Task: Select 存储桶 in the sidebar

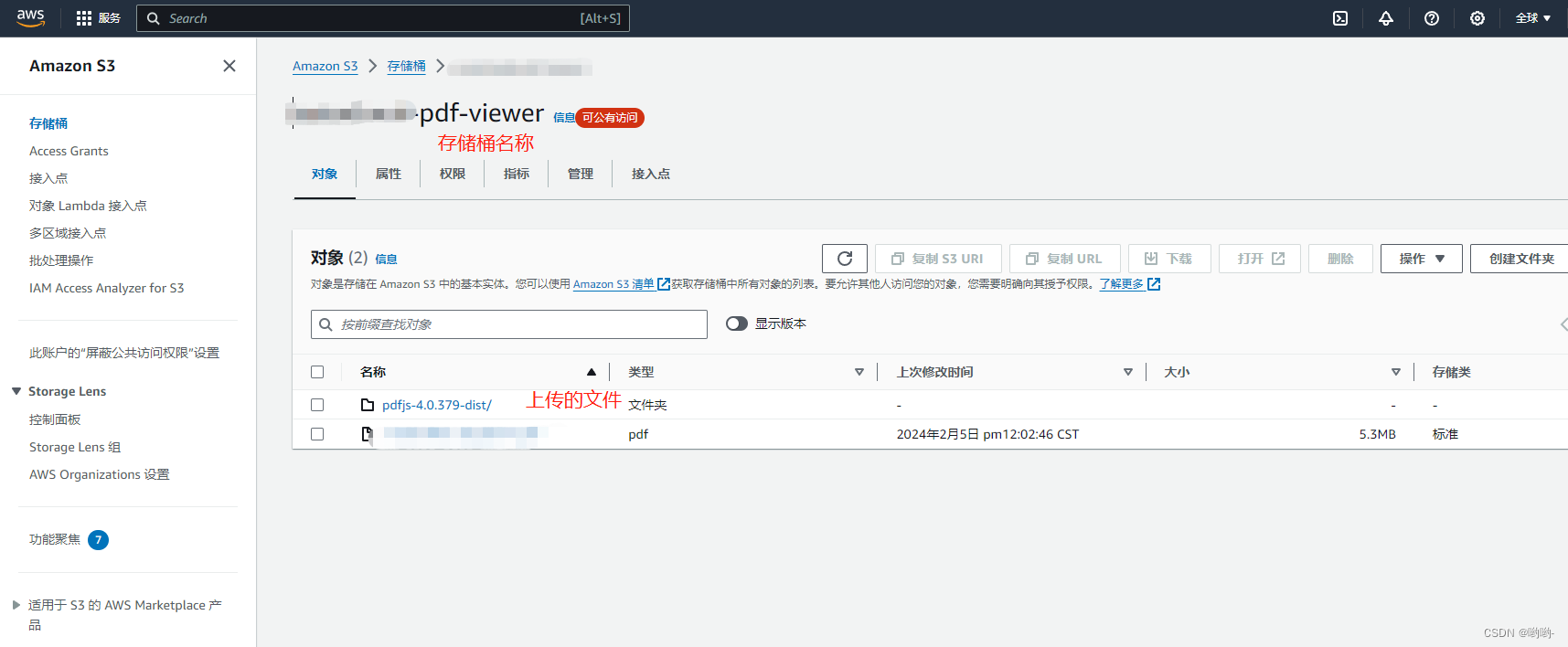Action: pos(48,123)
